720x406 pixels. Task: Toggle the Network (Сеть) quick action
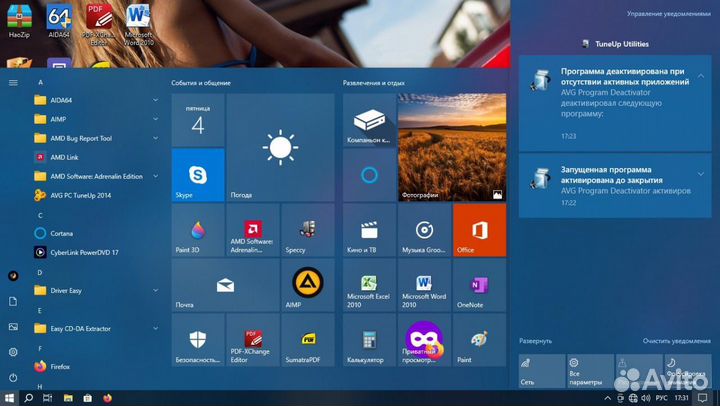point(542,371)
